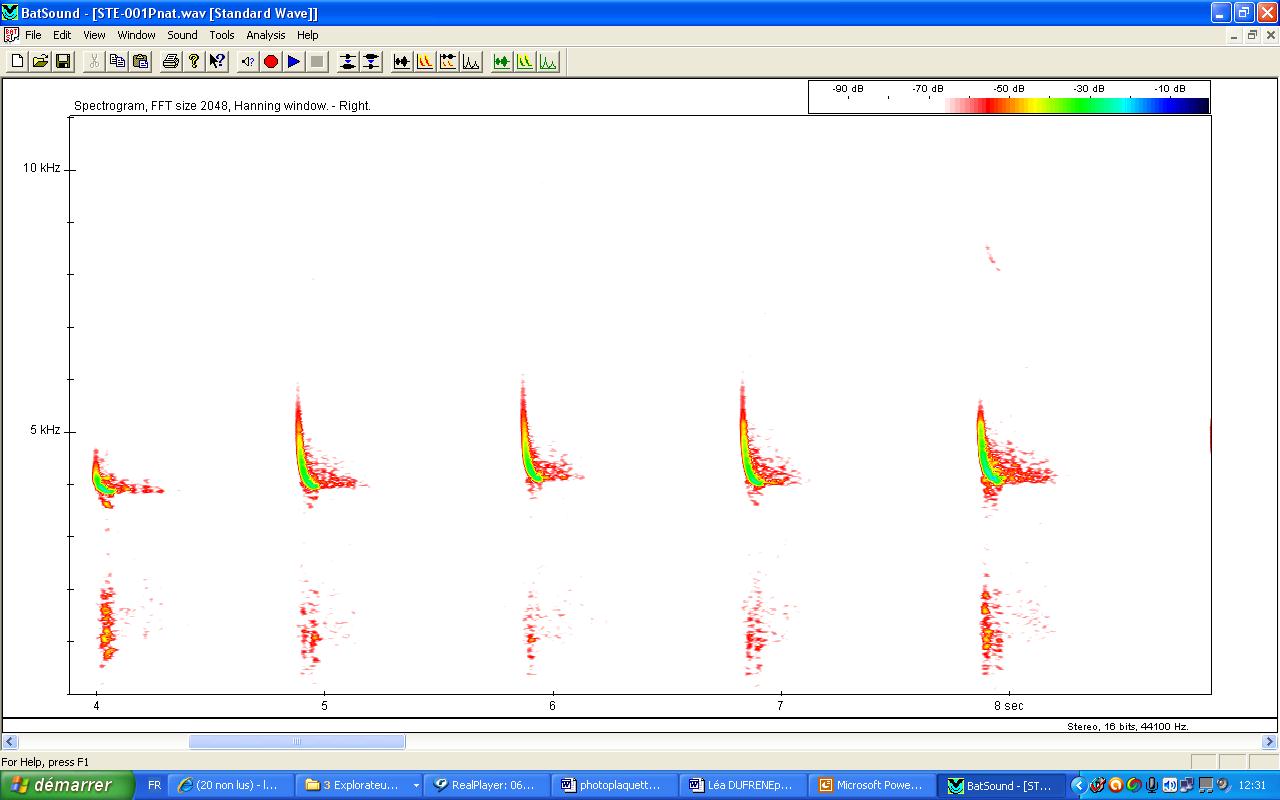Click the BatSound taskbar button
Image resolution: width=1280 pixels, height=800 pixels.
(1002, 785)
